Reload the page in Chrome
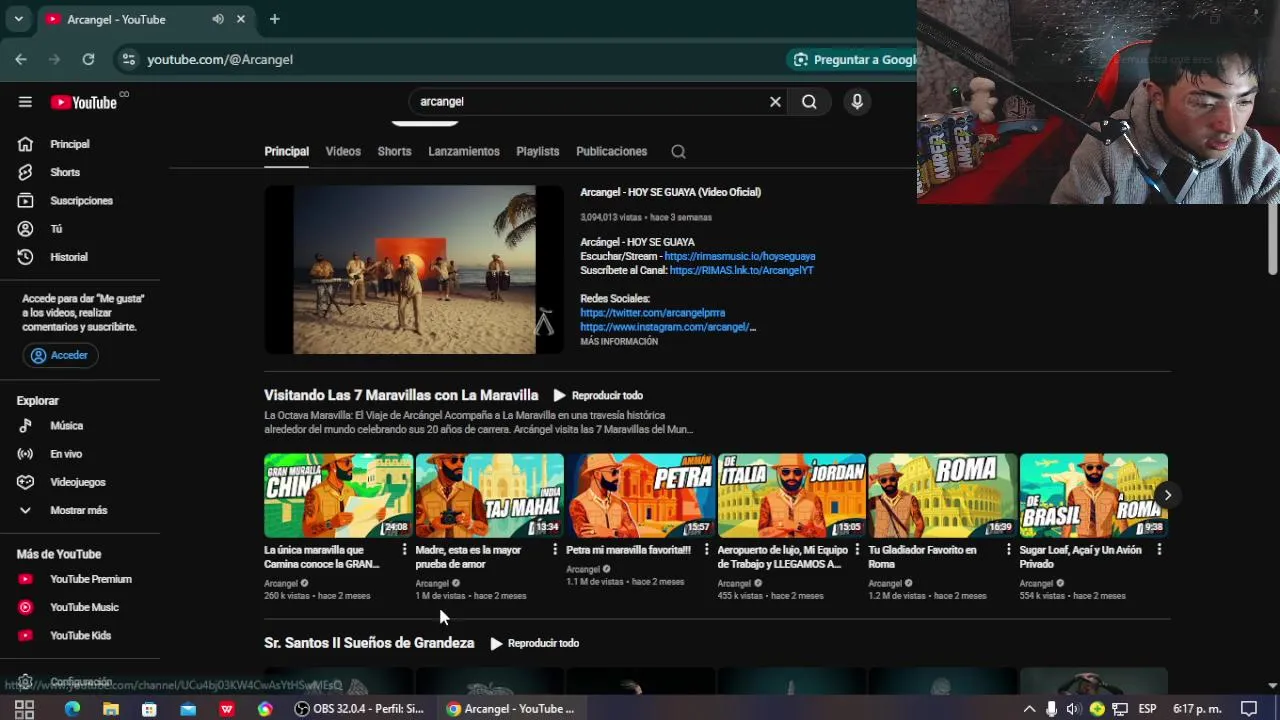 pyautogui.click(x=88, y=59)
